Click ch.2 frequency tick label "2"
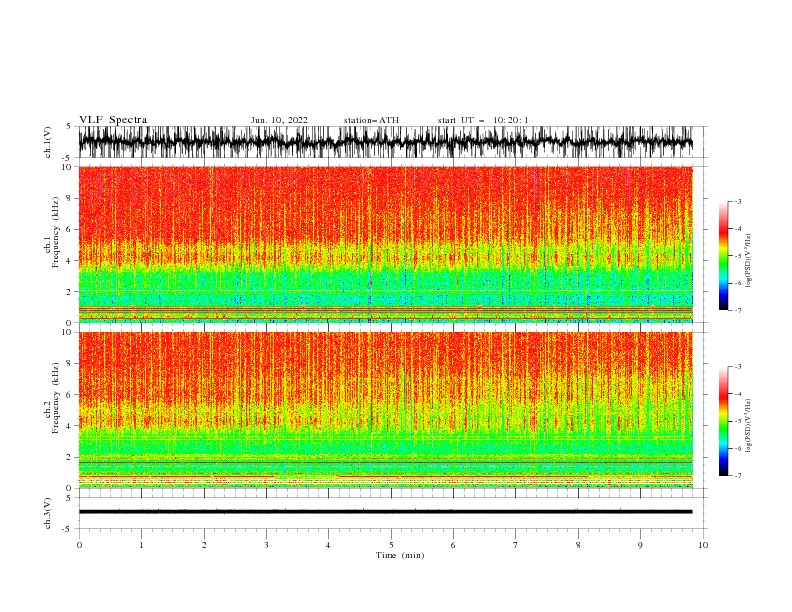Viewport: 792px width, 612px height. [x=69, y=457]
